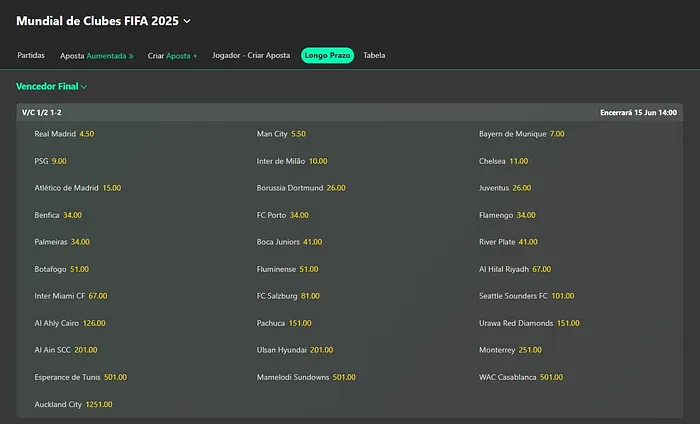Choose Borussia Dortmund 26.00

(301, 188)
